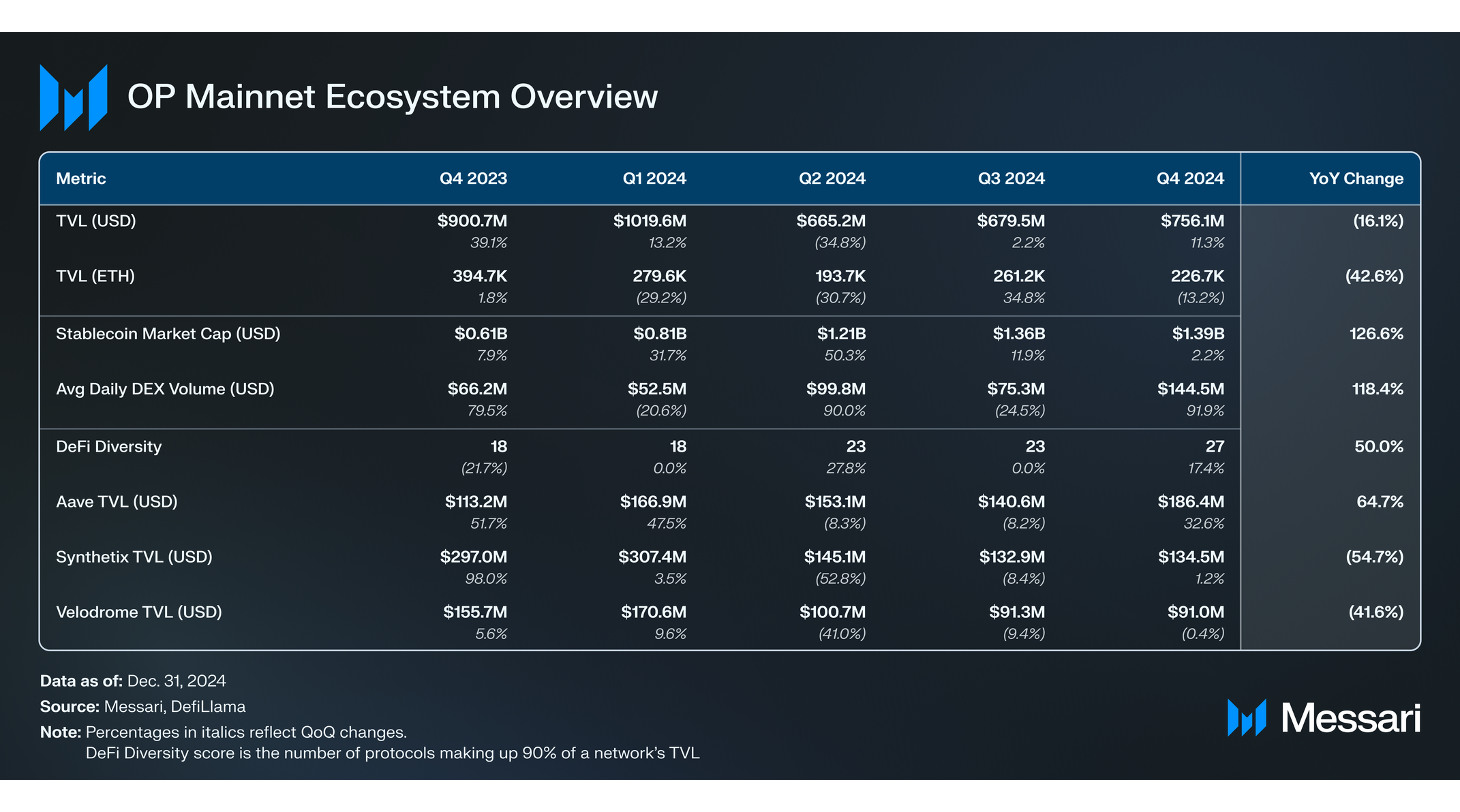The width and height of the screenshot is (1460, 812).
Task: Click the $1.39B stablecoin value
Action: (x=1198, y=334)
